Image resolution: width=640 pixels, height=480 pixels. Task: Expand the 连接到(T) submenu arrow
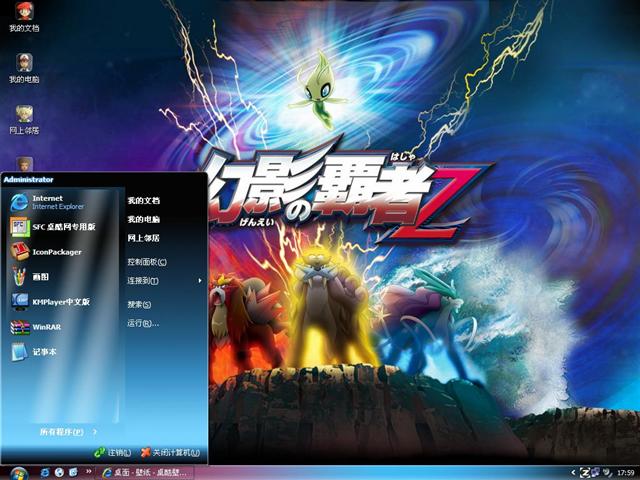coord(200,280)
